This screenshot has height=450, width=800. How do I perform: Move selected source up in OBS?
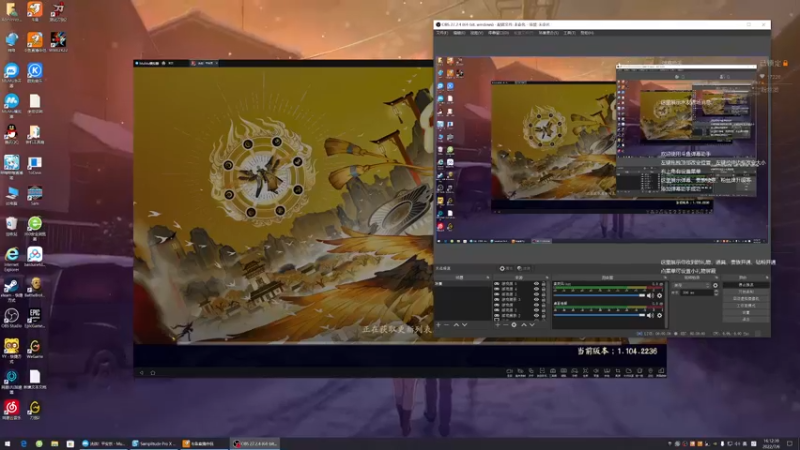pyautogui.click(x=524, y=325)
